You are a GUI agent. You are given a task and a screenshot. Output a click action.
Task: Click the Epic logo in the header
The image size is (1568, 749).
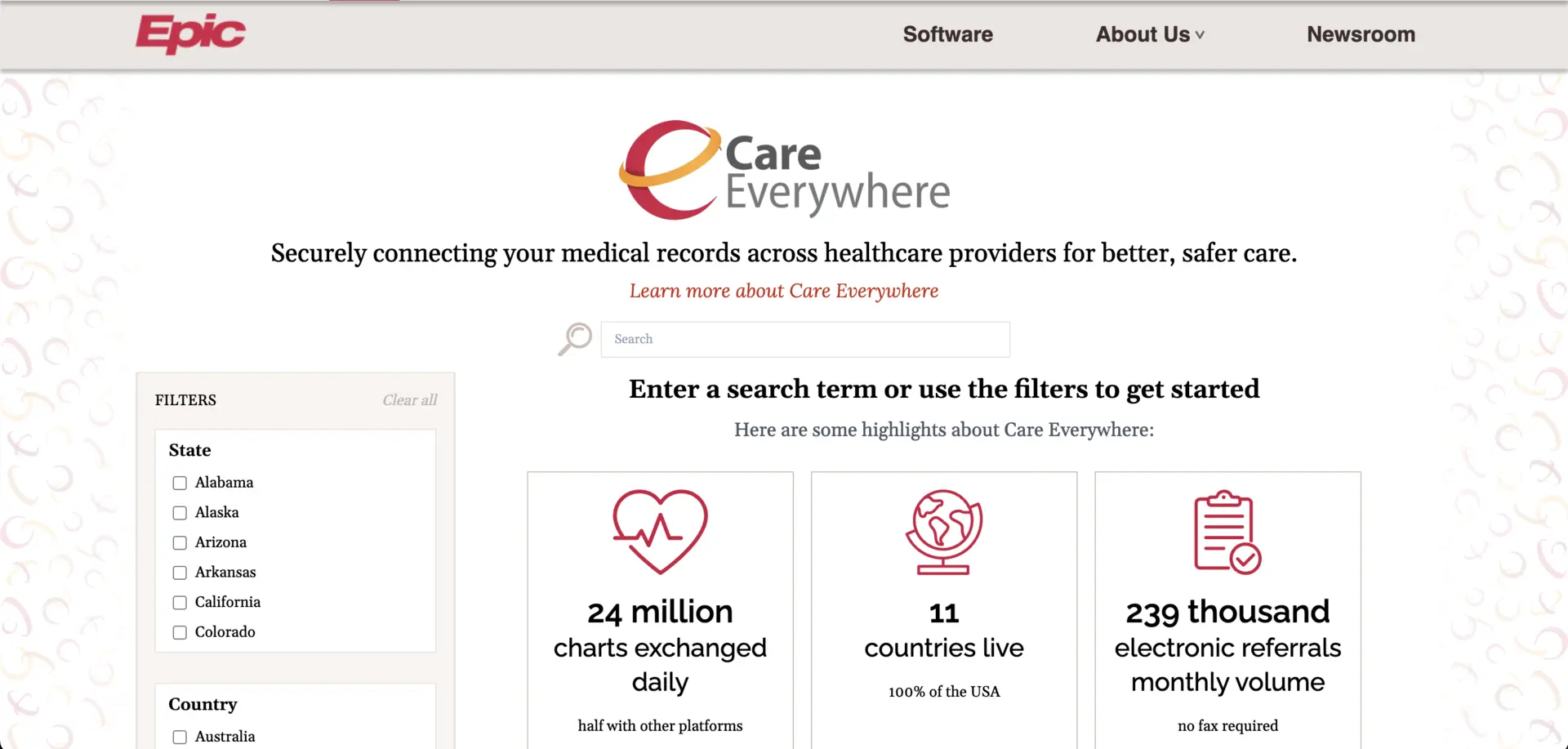pos(190,34)
